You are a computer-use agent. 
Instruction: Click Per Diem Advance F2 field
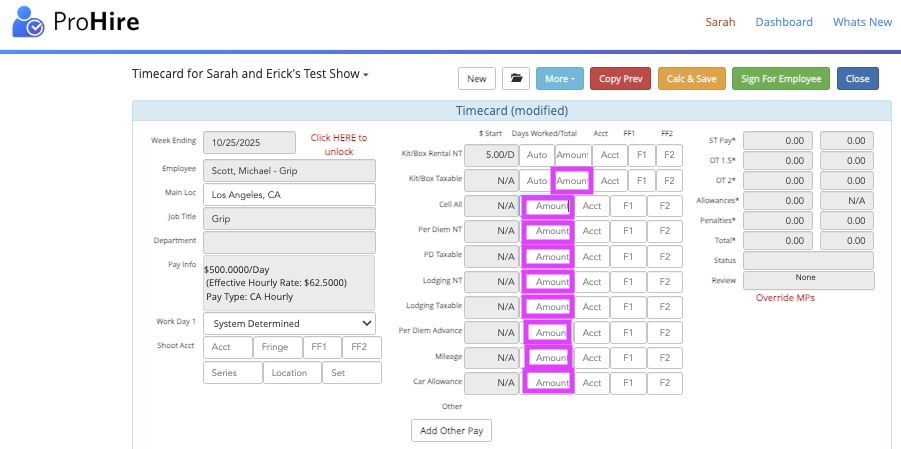pos(665,332)
